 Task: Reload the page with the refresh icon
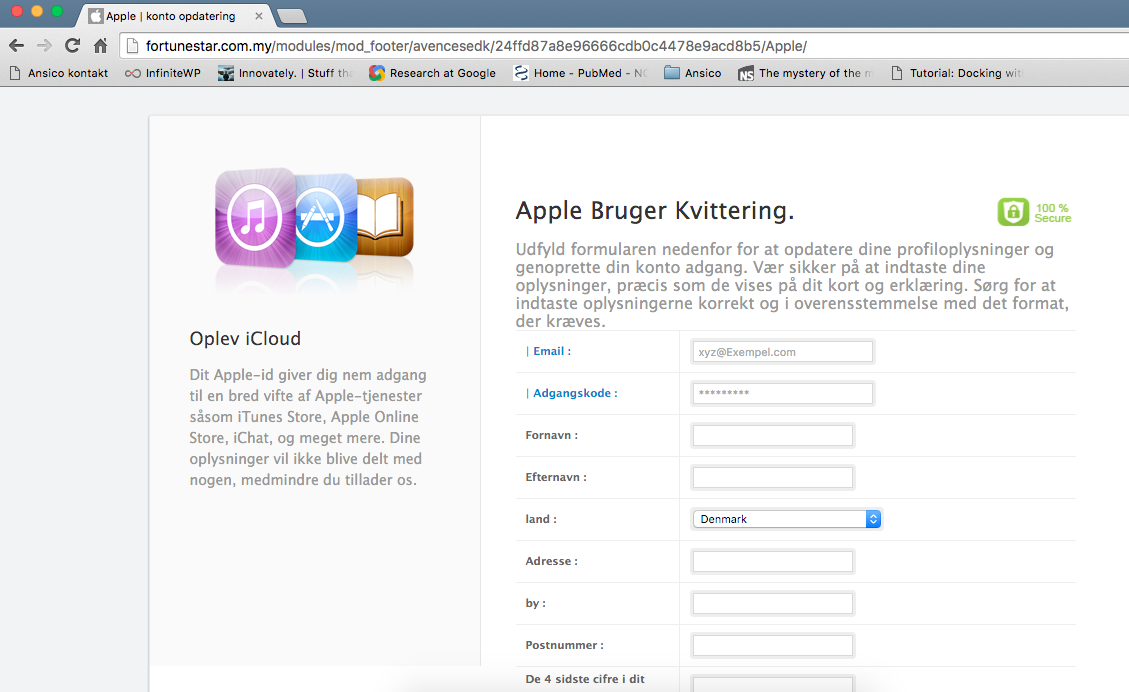72,46
